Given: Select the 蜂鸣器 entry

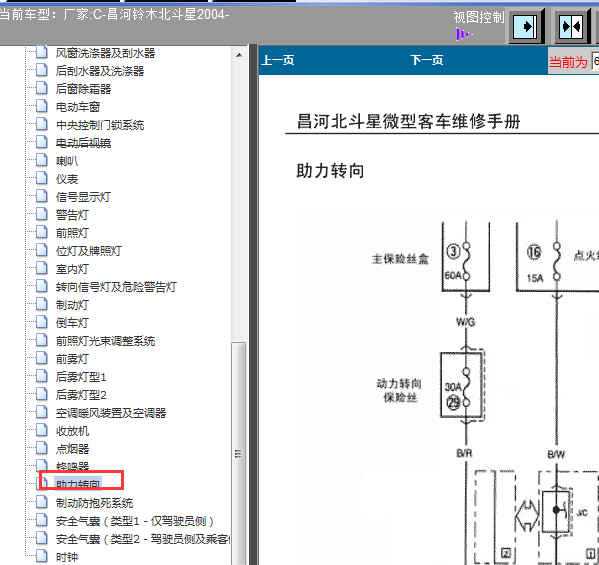Looking at the screenshot, I should point(72,466).
